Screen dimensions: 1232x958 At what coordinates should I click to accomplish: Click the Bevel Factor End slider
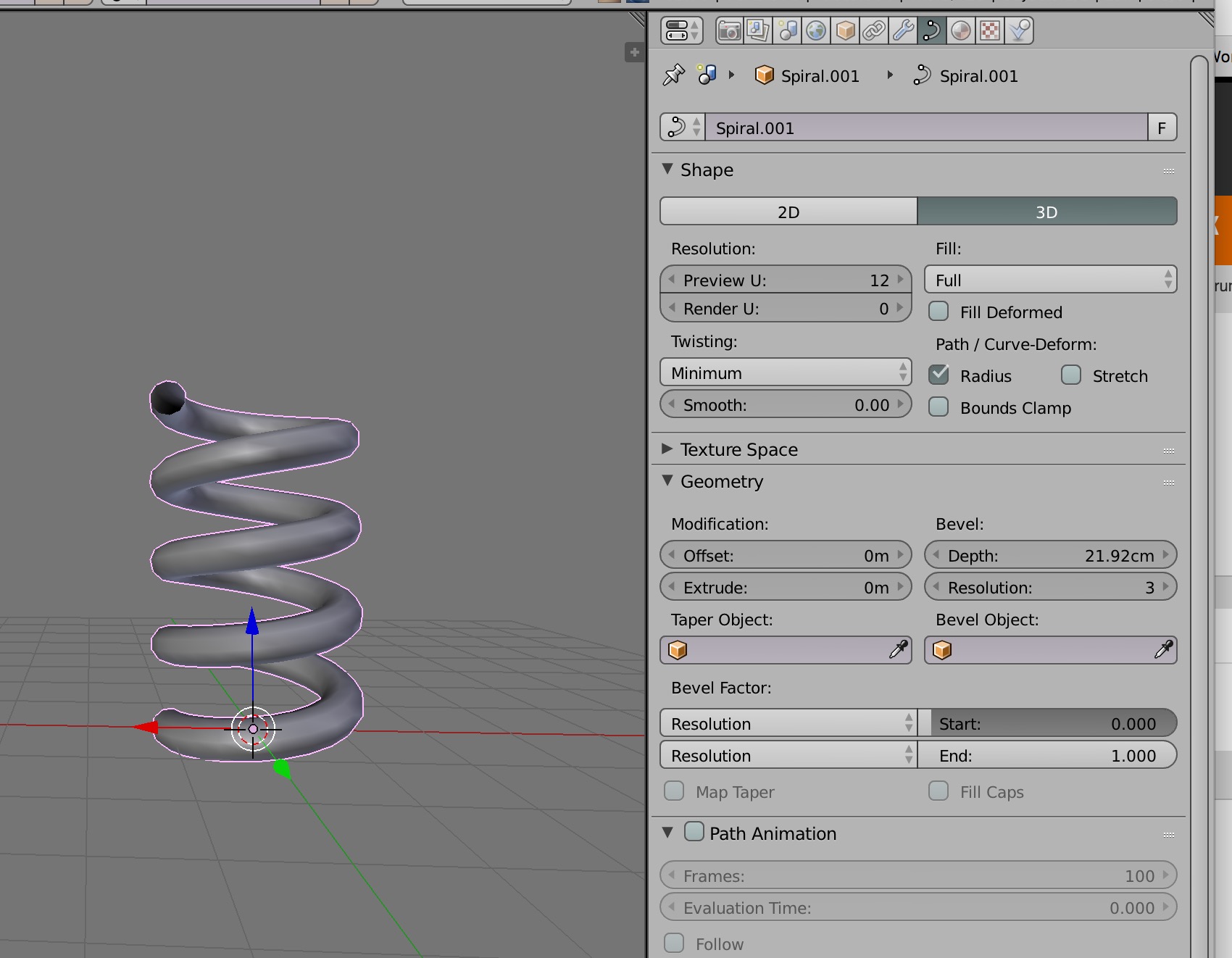pos(1047,755)
